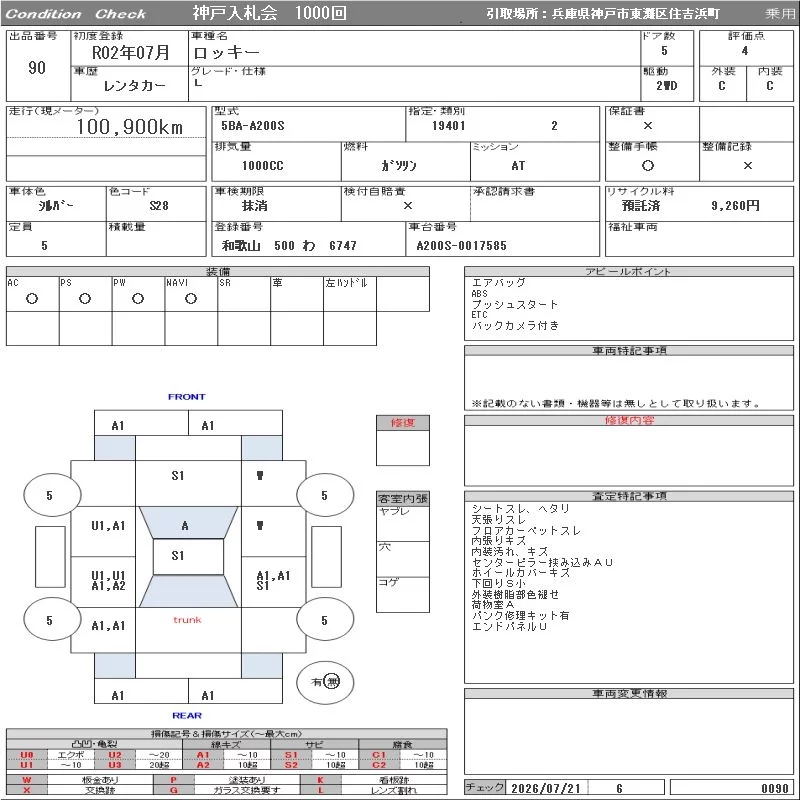Select note "ホイールカバーキズ"
This screenshot has height=800, width=800.
[x=520, y=572]
